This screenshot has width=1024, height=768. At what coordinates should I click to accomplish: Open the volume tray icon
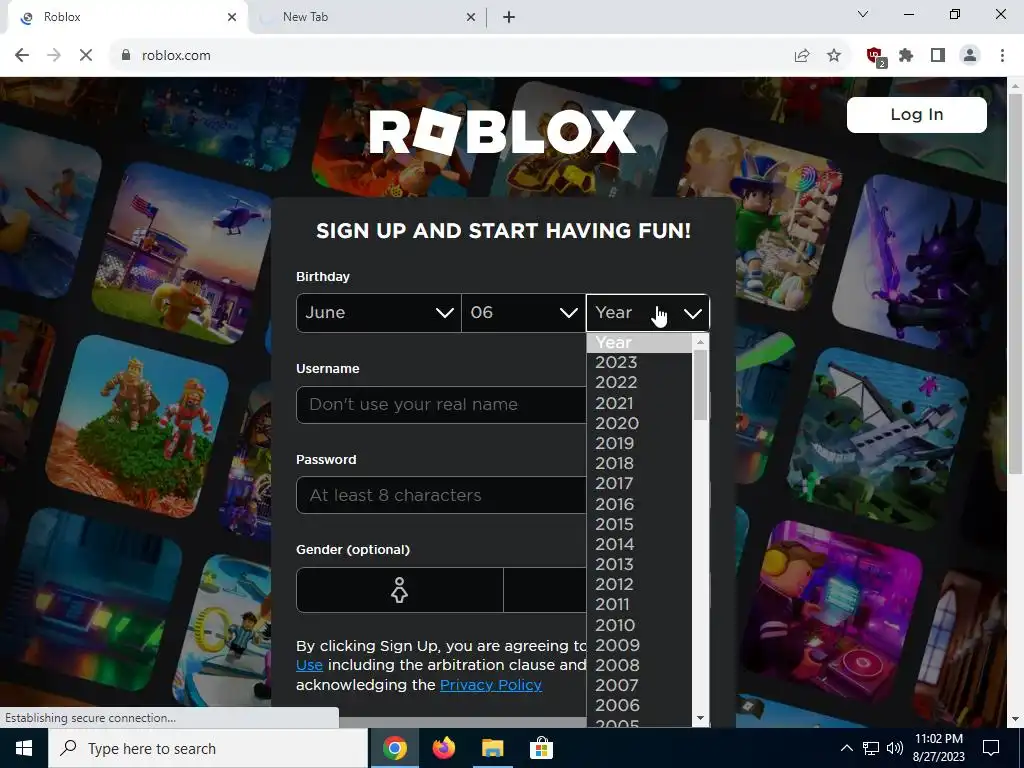pyautogui.click(x=895, y=748)
